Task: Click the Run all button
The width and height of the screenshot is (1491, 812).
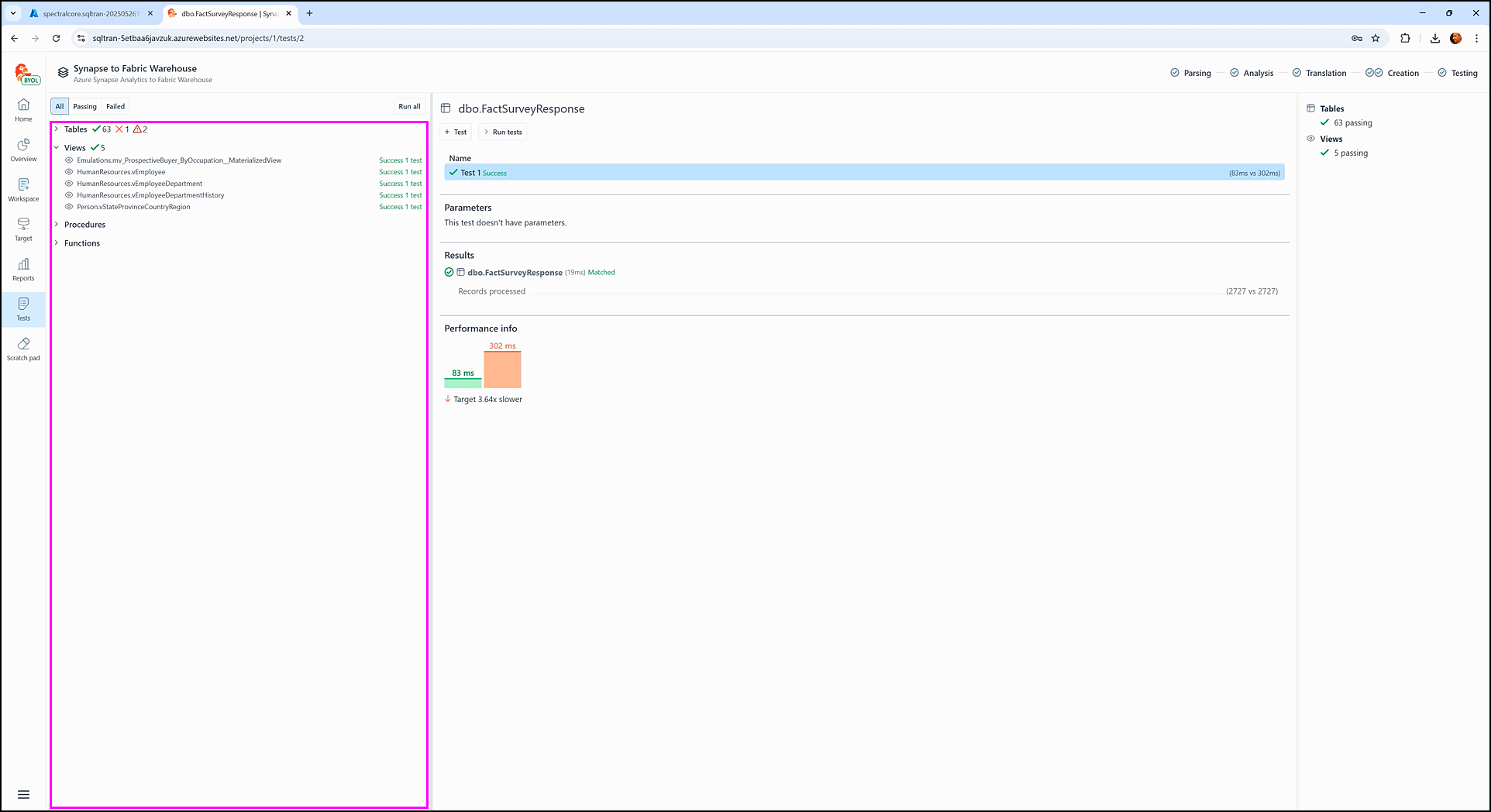Action: click(x=409, y=107)
